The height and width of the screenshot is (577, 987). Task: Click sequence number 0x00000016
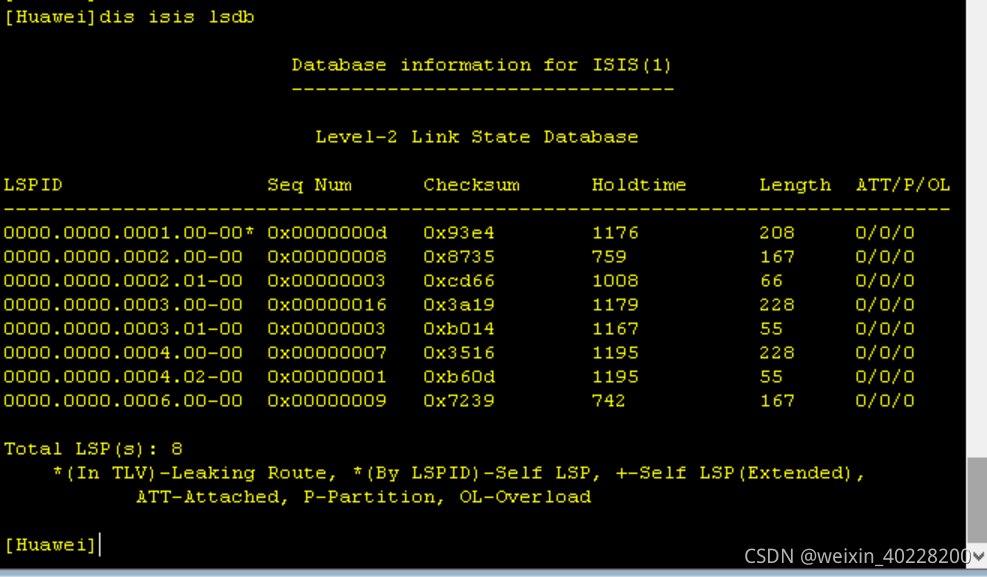point(327,305)
